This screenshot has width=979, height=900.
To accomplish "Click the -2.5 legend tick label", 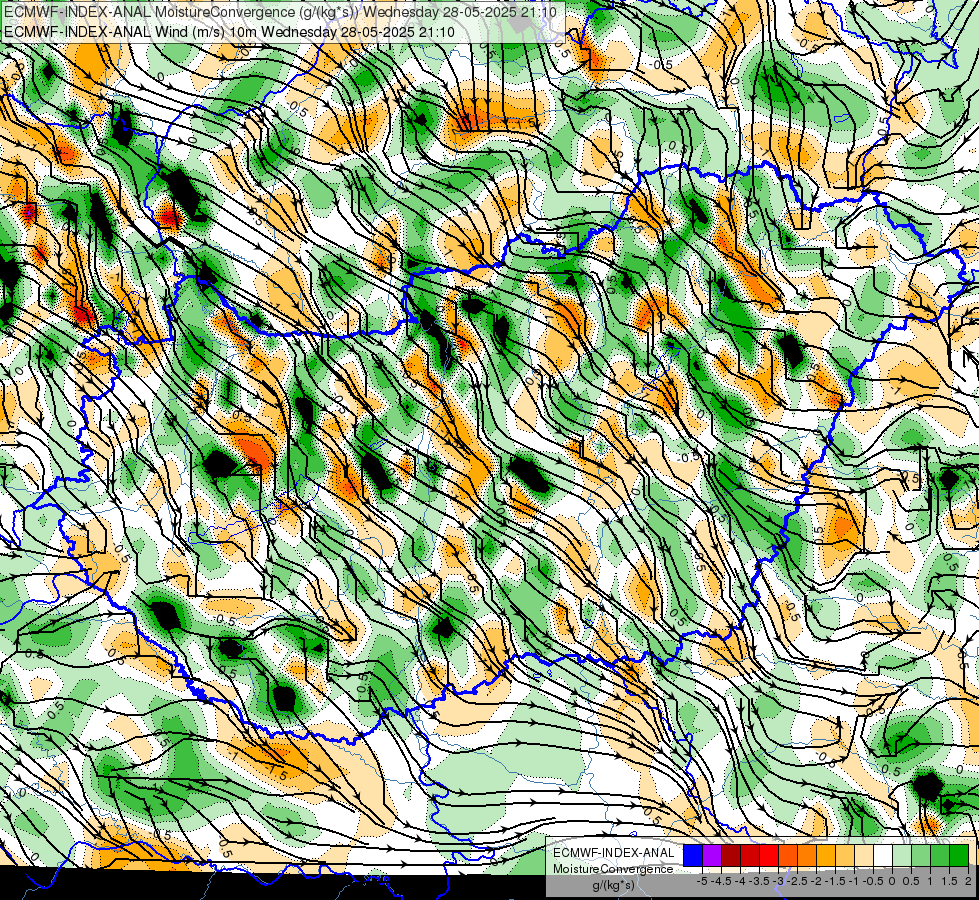I will [795, 881].
